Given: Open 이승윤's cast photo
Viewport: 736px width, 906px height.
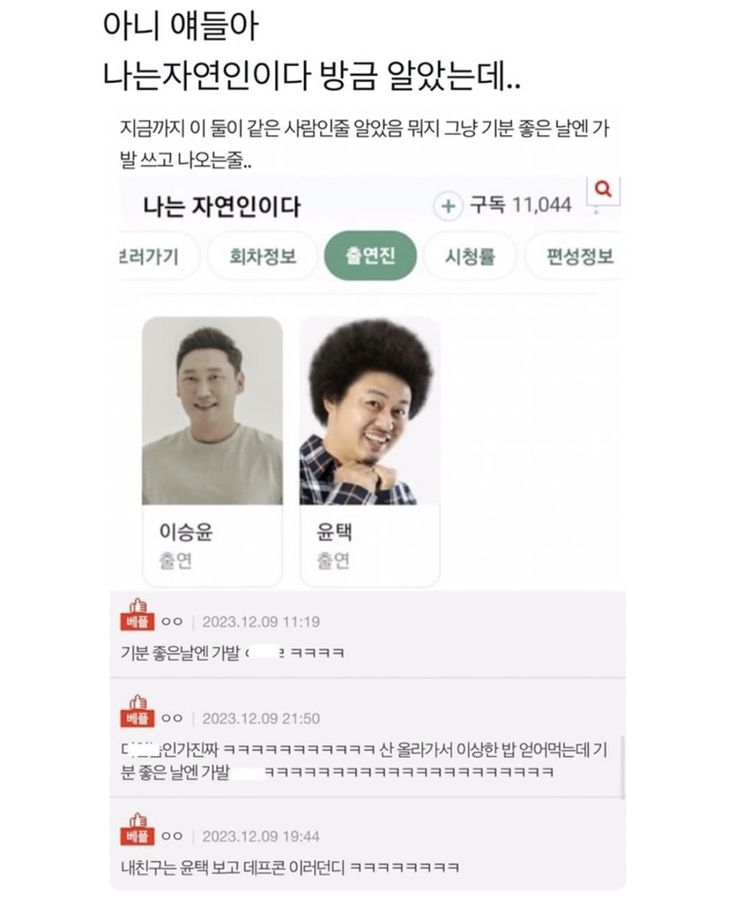Looking at the screenshot, I should coord(213,411).
